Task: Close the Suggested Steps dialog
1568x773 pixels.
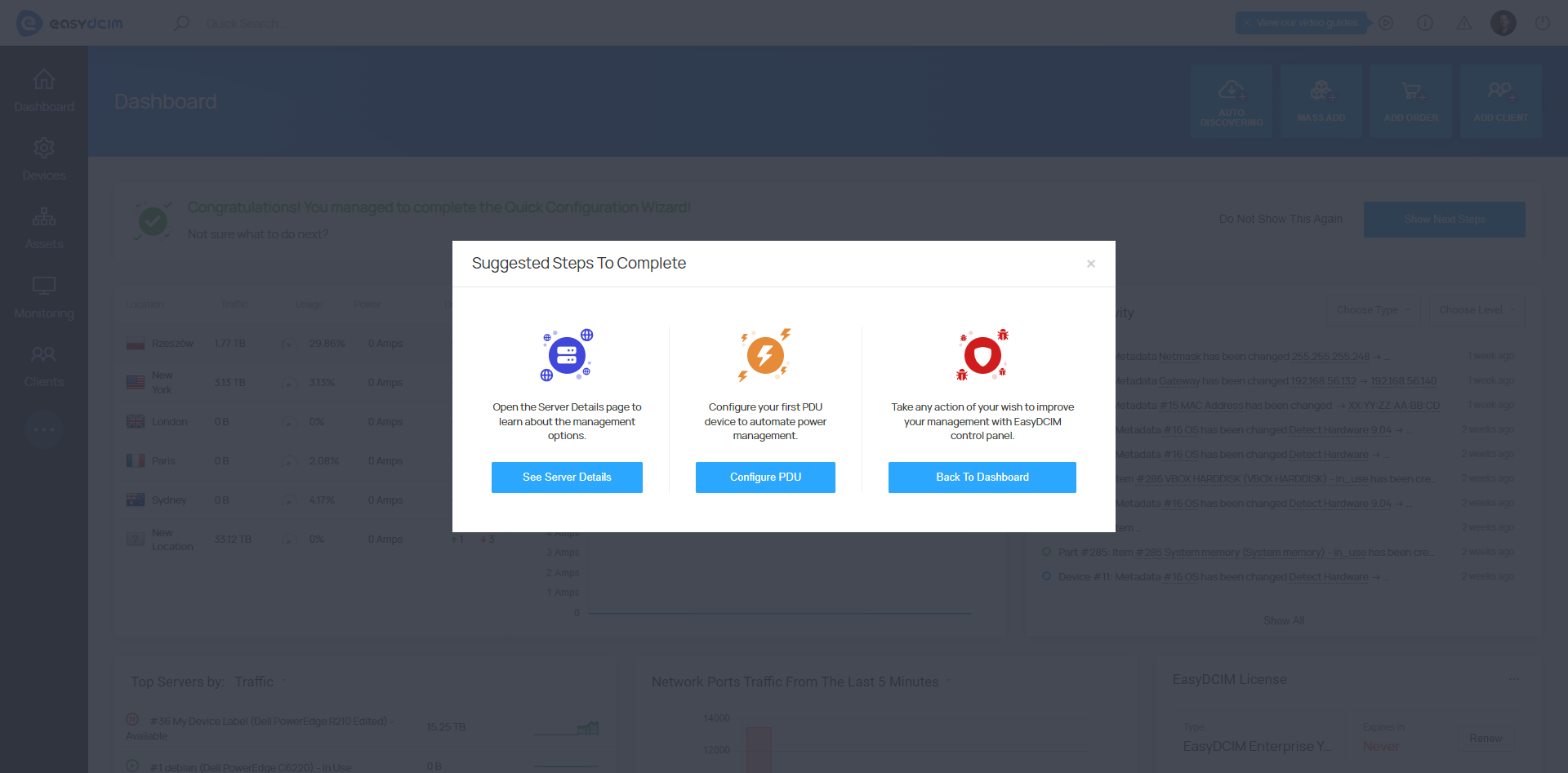Action: click(x=1091, y=264)
